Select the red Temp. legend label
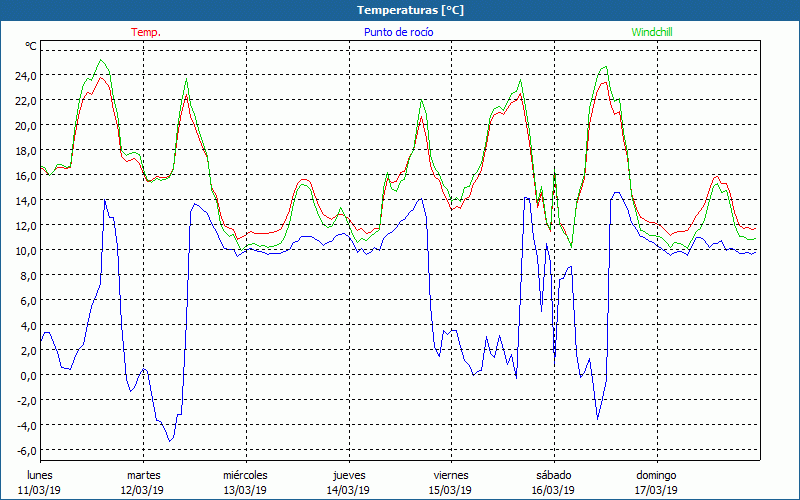 [x=146, y=32]
